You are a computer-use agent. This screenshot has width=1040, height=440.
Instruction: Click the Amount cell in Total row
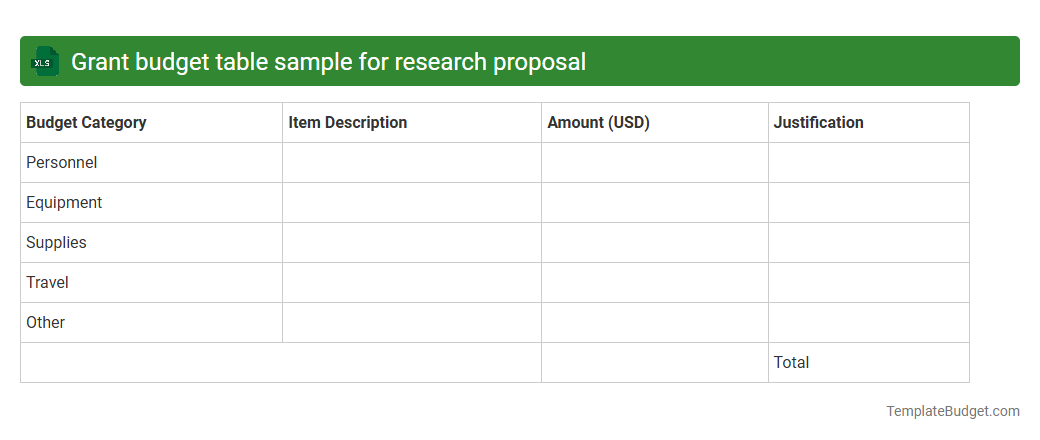click(655, 362)
